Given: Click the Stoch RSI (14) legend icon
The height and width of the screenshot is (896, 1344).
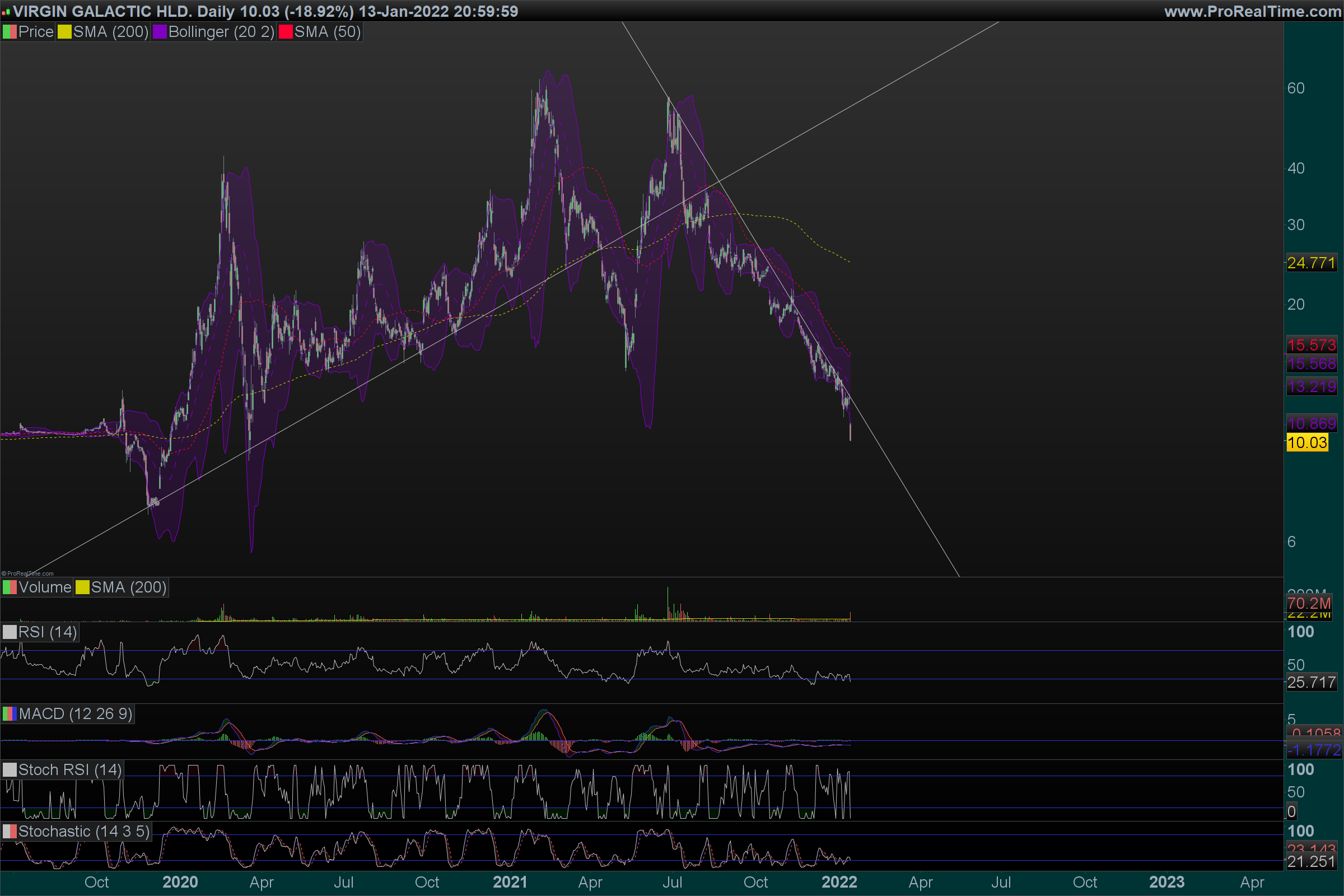Looking at the screenshot, I should click(10, 769).
